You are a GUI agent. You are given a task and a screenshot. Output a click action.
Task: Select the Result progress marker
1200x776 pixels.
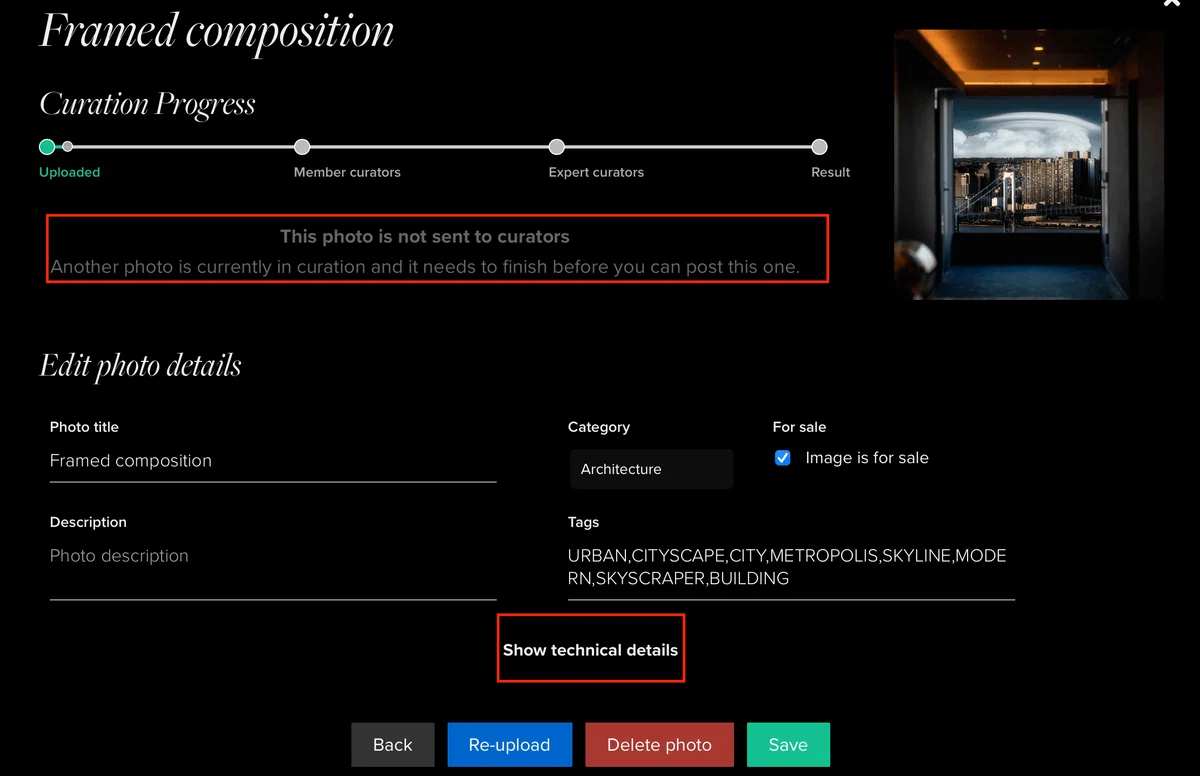(819, 147)
